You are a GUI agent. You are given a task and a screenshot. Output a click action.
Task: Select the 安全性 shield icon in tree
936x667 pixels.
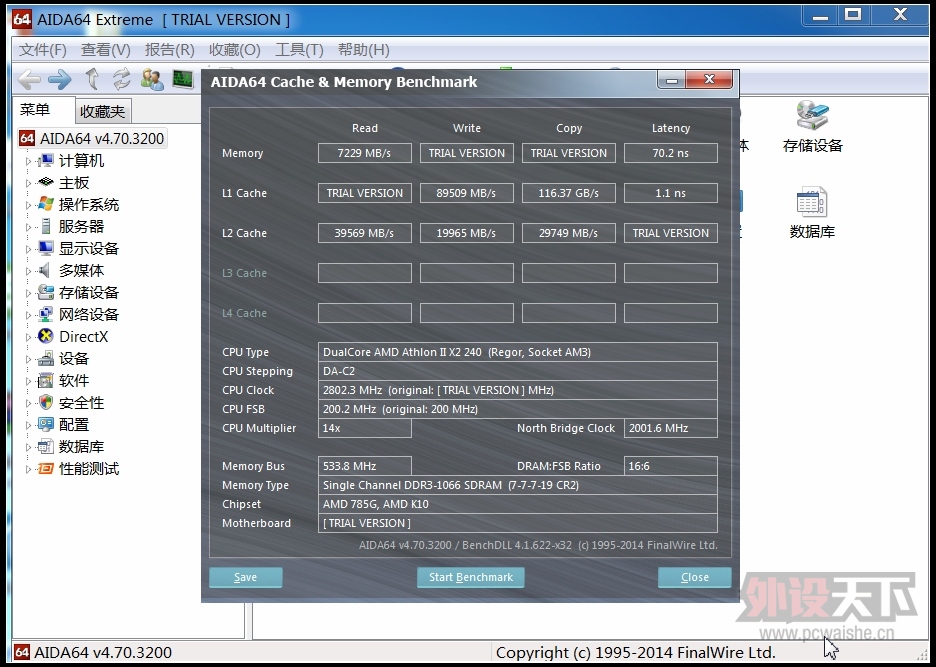[45, 402]
